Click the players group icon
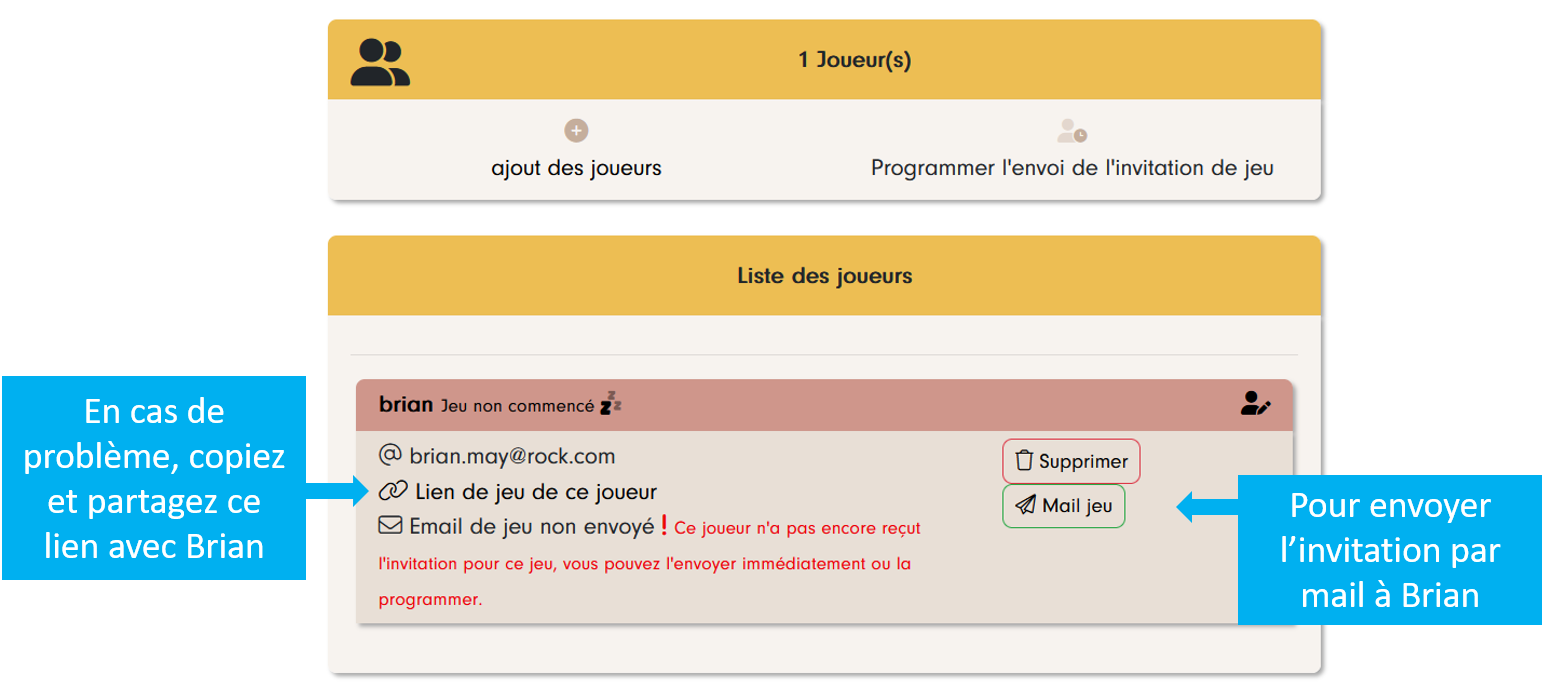This screenshot has width=1542, height=700. click(x=380, y=62)
